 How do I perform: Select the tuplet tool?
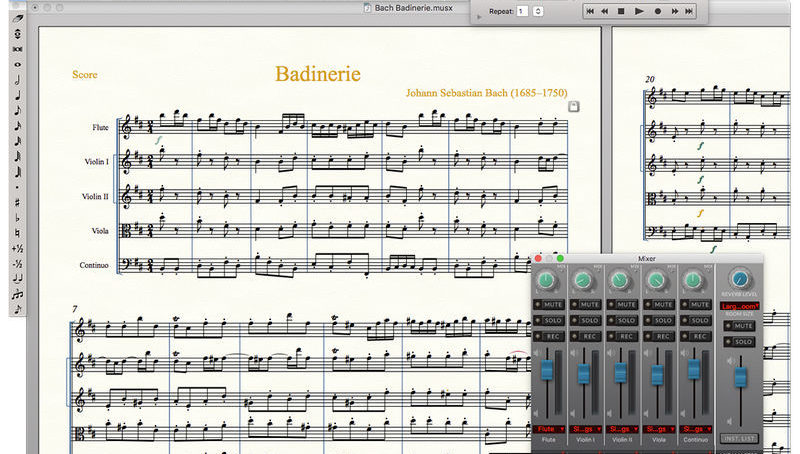tap(17, 294)
